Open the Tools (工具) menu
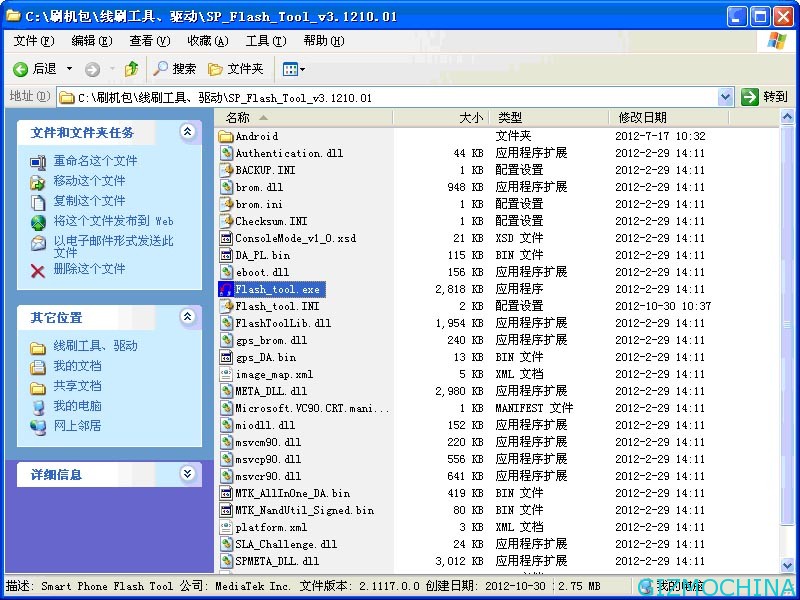The height and width of the screenshot is (600, 800). 266,41
